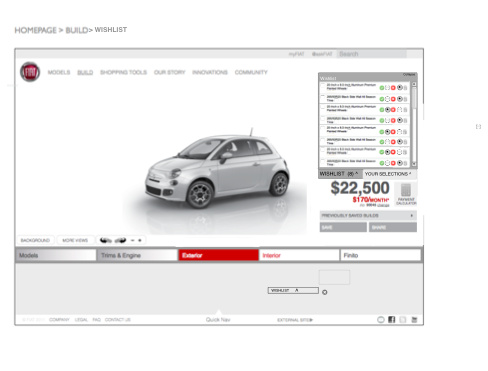Collapse the Wishlist (8) panel tab
The height and width of the screenshot is (371, 488).
pyautogui.click(x=339, y=174)
